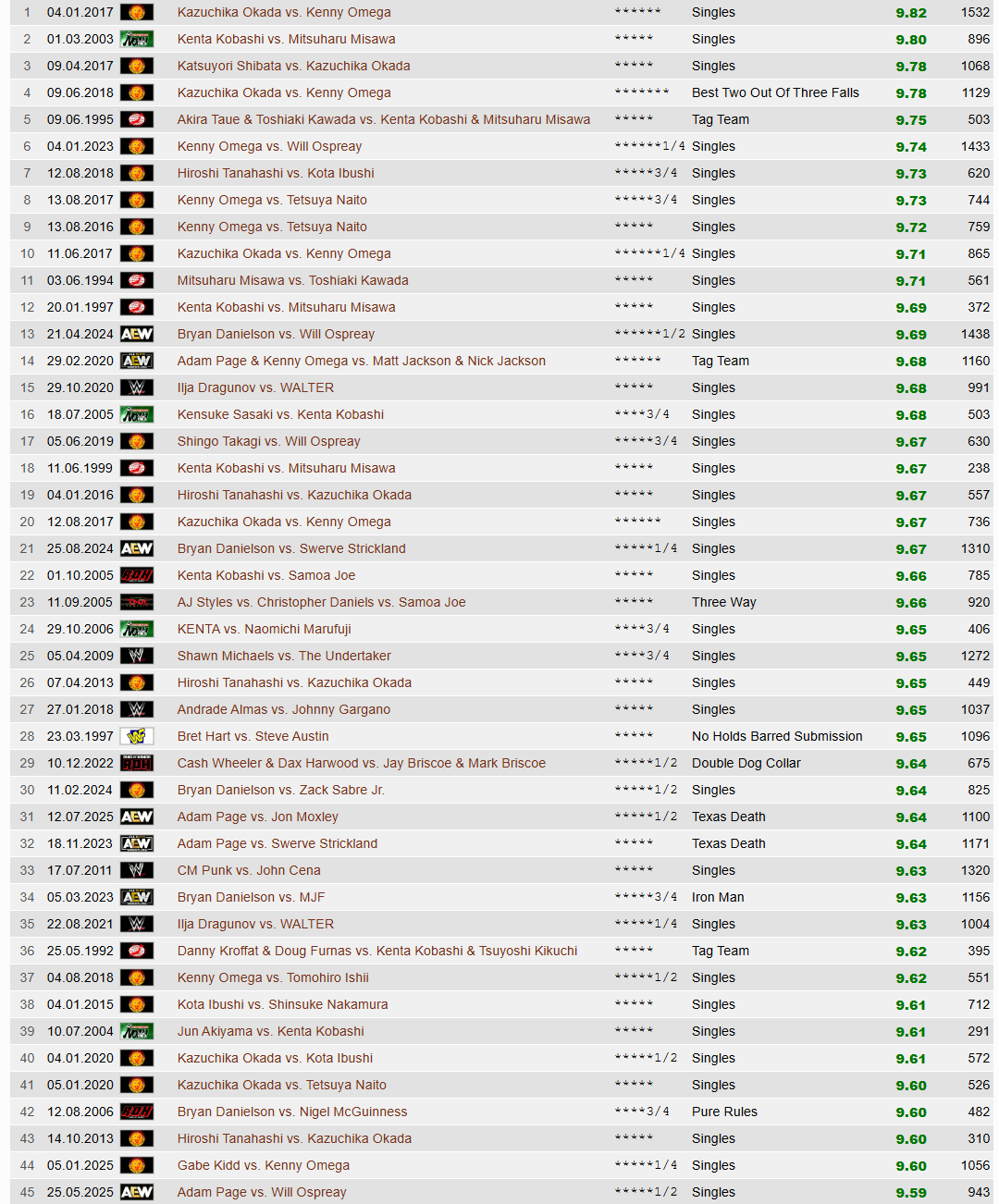Screen dimensions: 999x1204
Task: Click the NOAH logo beside 10.07.2004
Action: 137,1032
